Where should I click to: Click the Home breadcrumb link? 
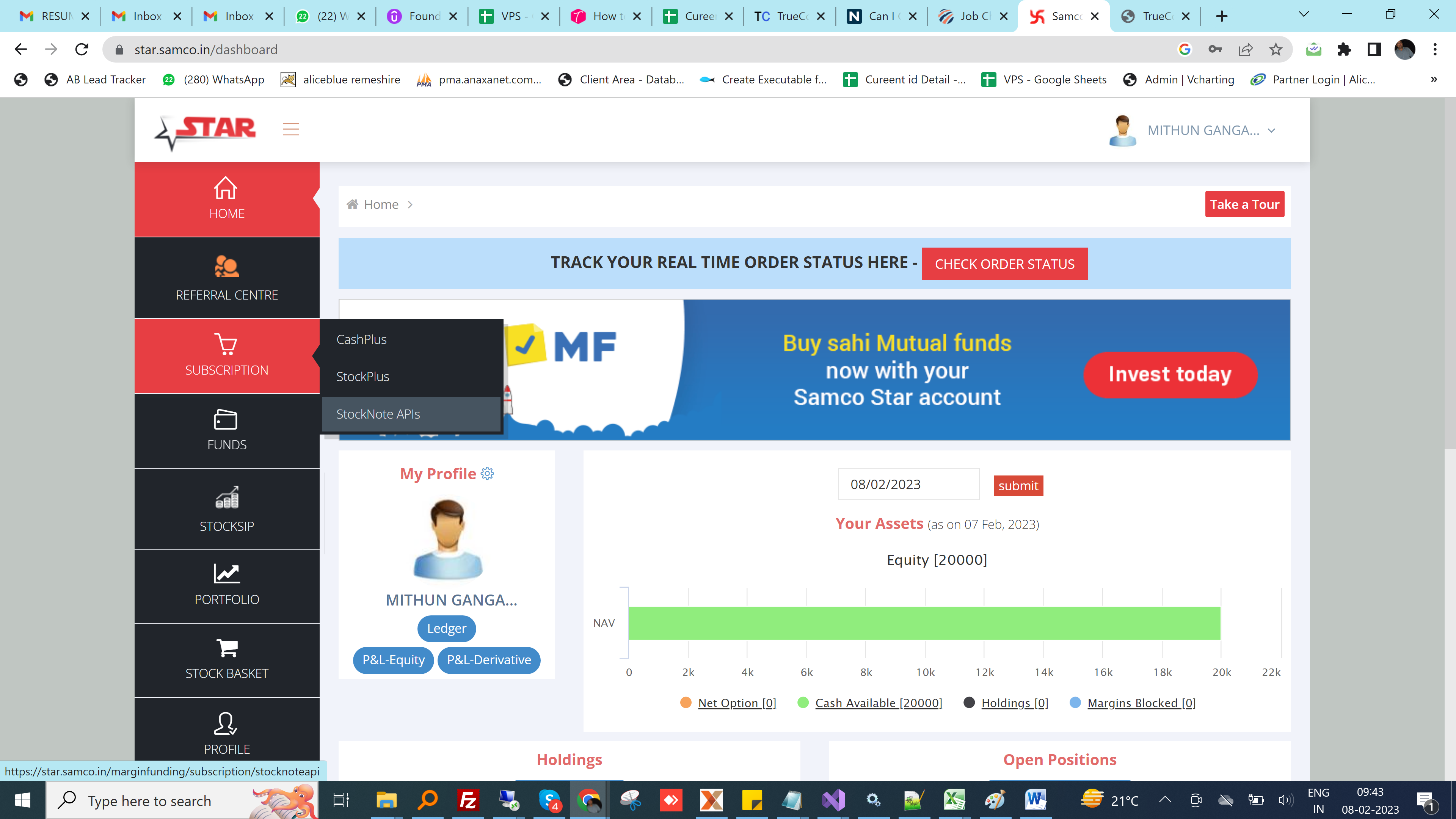click(x=381, y=204)
